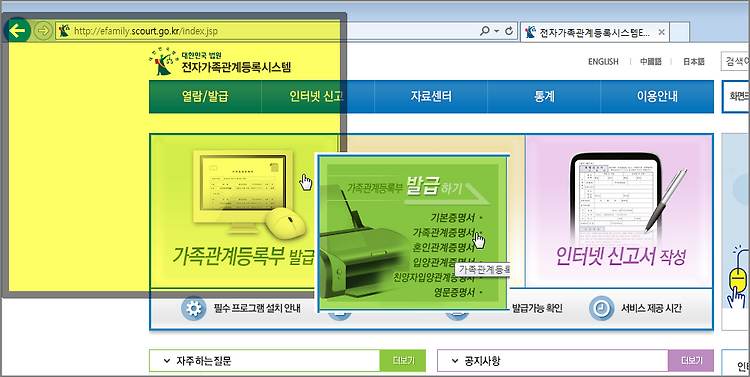The image size is (750, 377).
Task: Click the 검색어 search input field
Action: tap(735, 62)
